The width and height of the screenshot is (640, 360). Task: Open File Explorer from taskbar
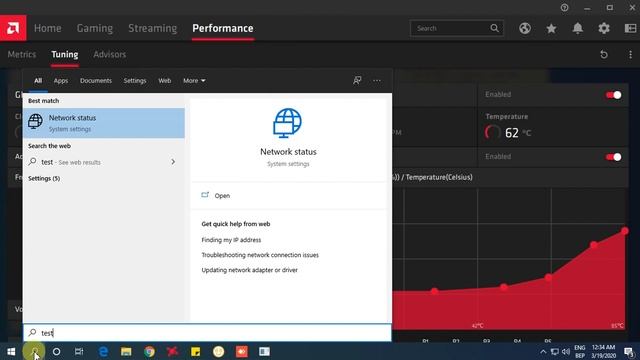point(126,351)
